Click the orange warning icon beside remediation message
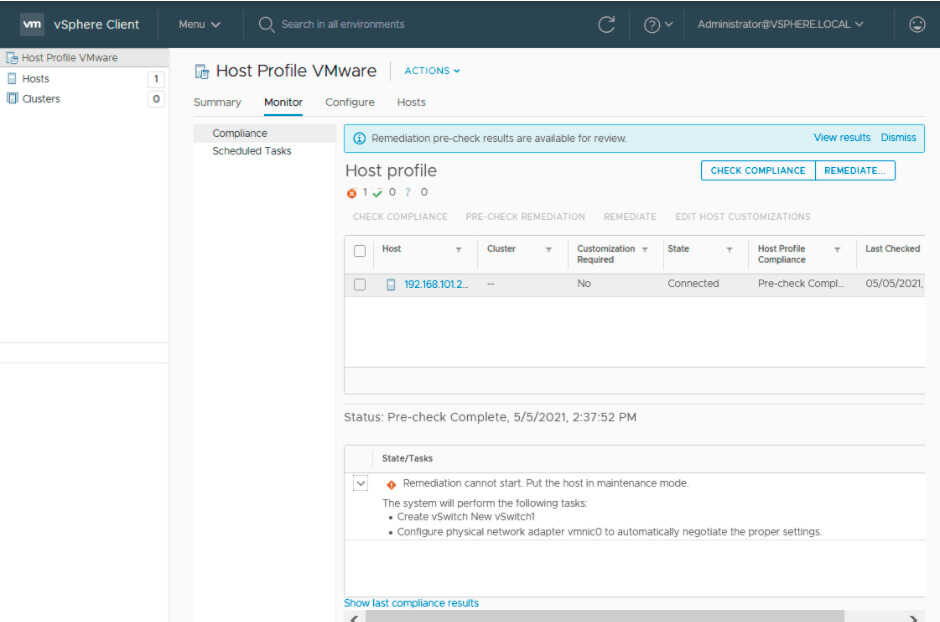Viewport: 940px width, 622px height. tap(391, 484)
